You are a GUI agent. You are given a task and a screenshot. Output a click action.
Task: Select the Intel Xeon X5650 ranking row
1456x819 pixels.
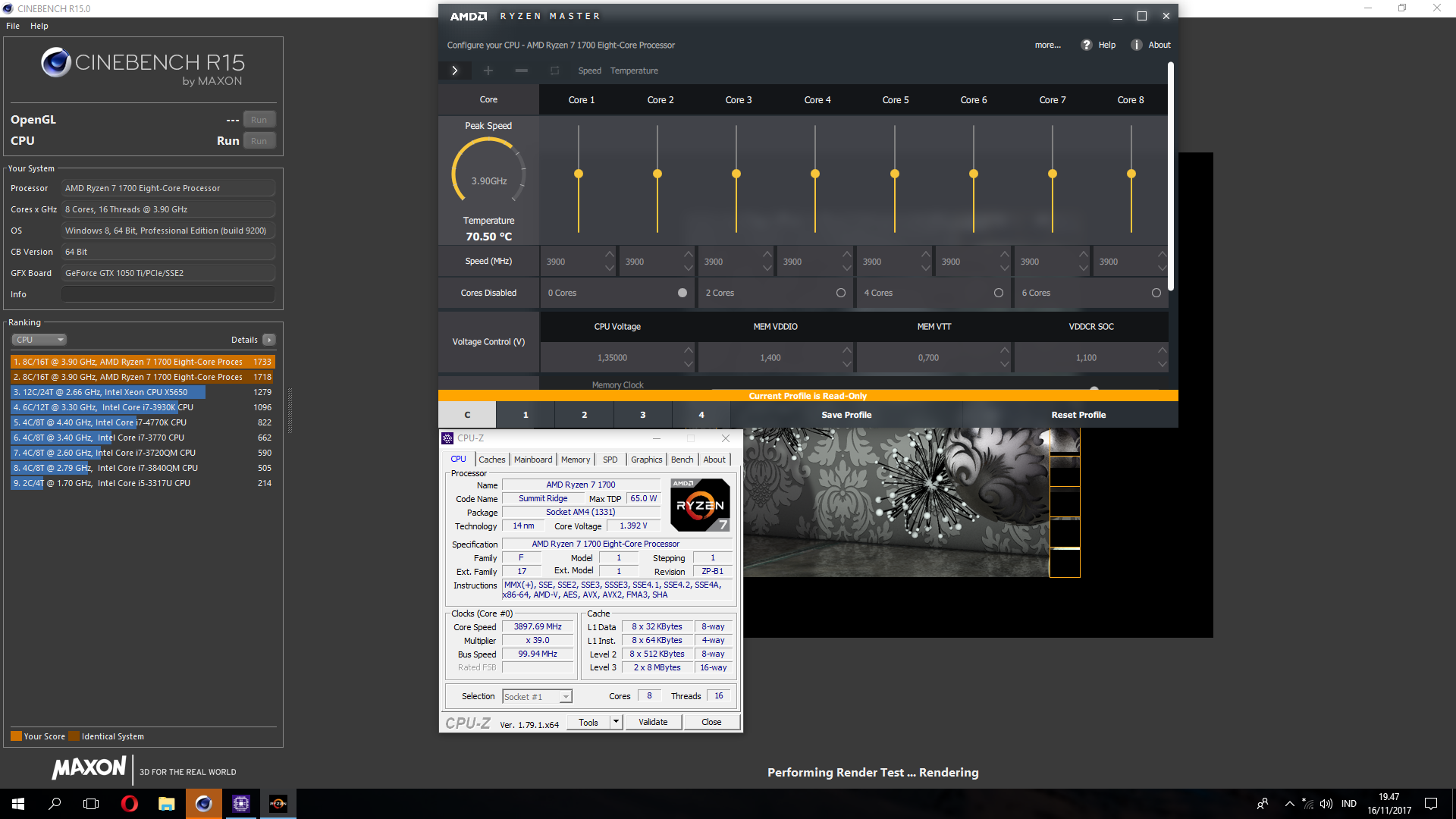point(142,392)
